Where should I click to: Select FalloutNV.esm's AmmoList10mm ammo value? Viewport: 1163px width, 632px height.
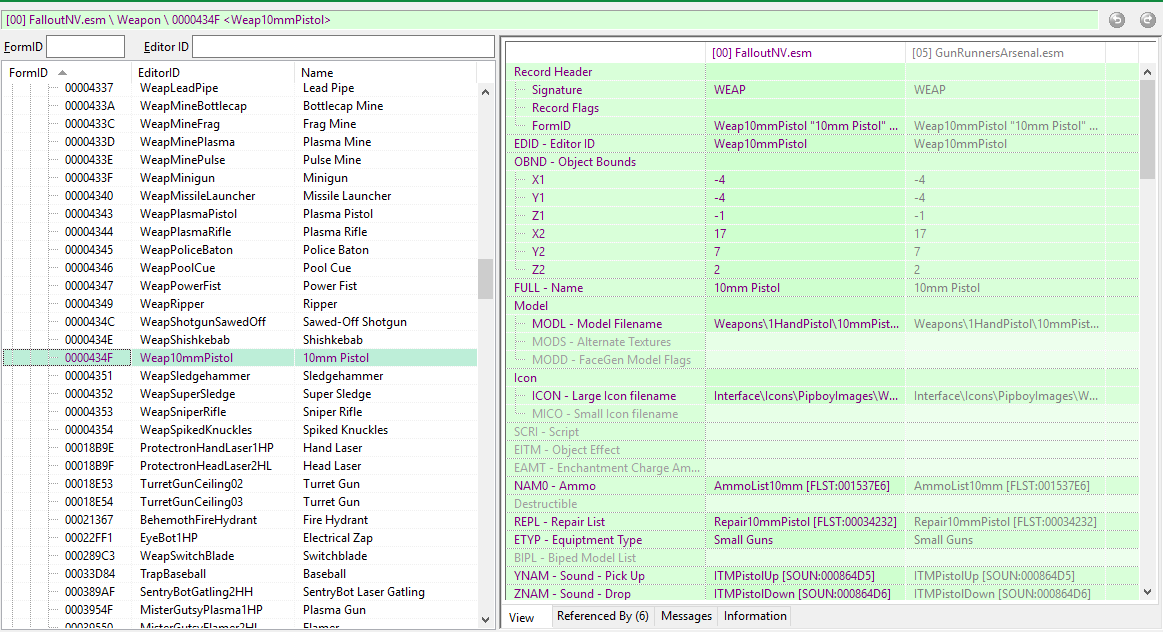[x=802, y=486]
